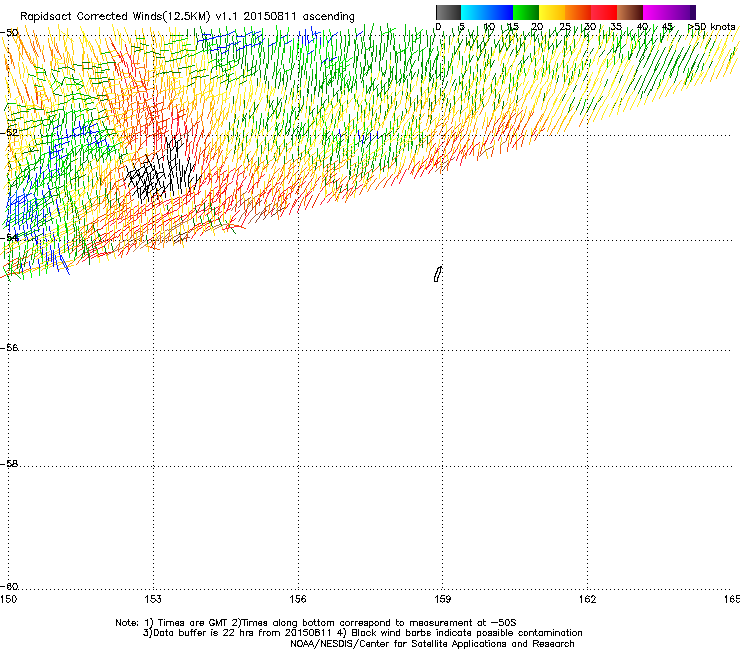Click the cyan-to-blue 5–15 knot legend gradient
Image resolution: width=740 pixels, height=650 pixels.
pyautogui.click(x=487, y=12)
